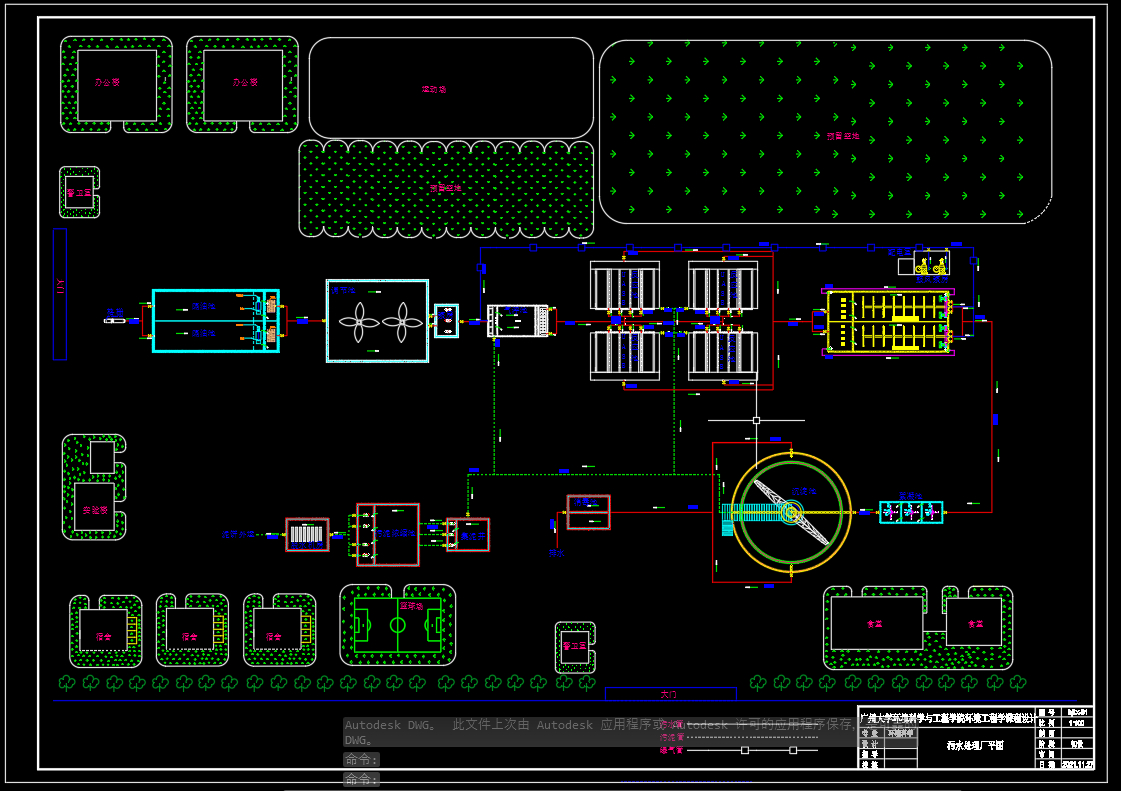This screenshot has width=1121, height=791.
Task: Select the label inside the scalloped green lawn
Action: (445, 188)
